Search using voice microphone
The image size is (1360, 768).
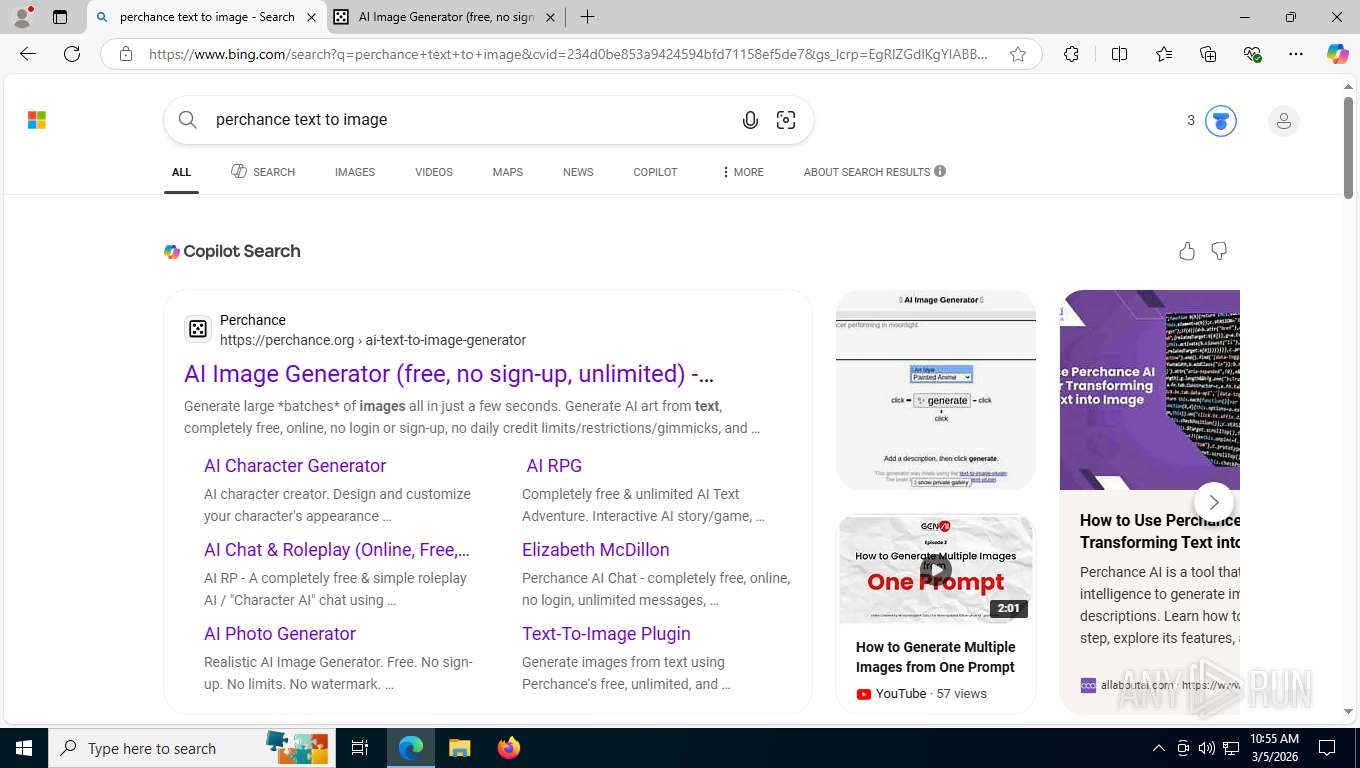[750, 120]
